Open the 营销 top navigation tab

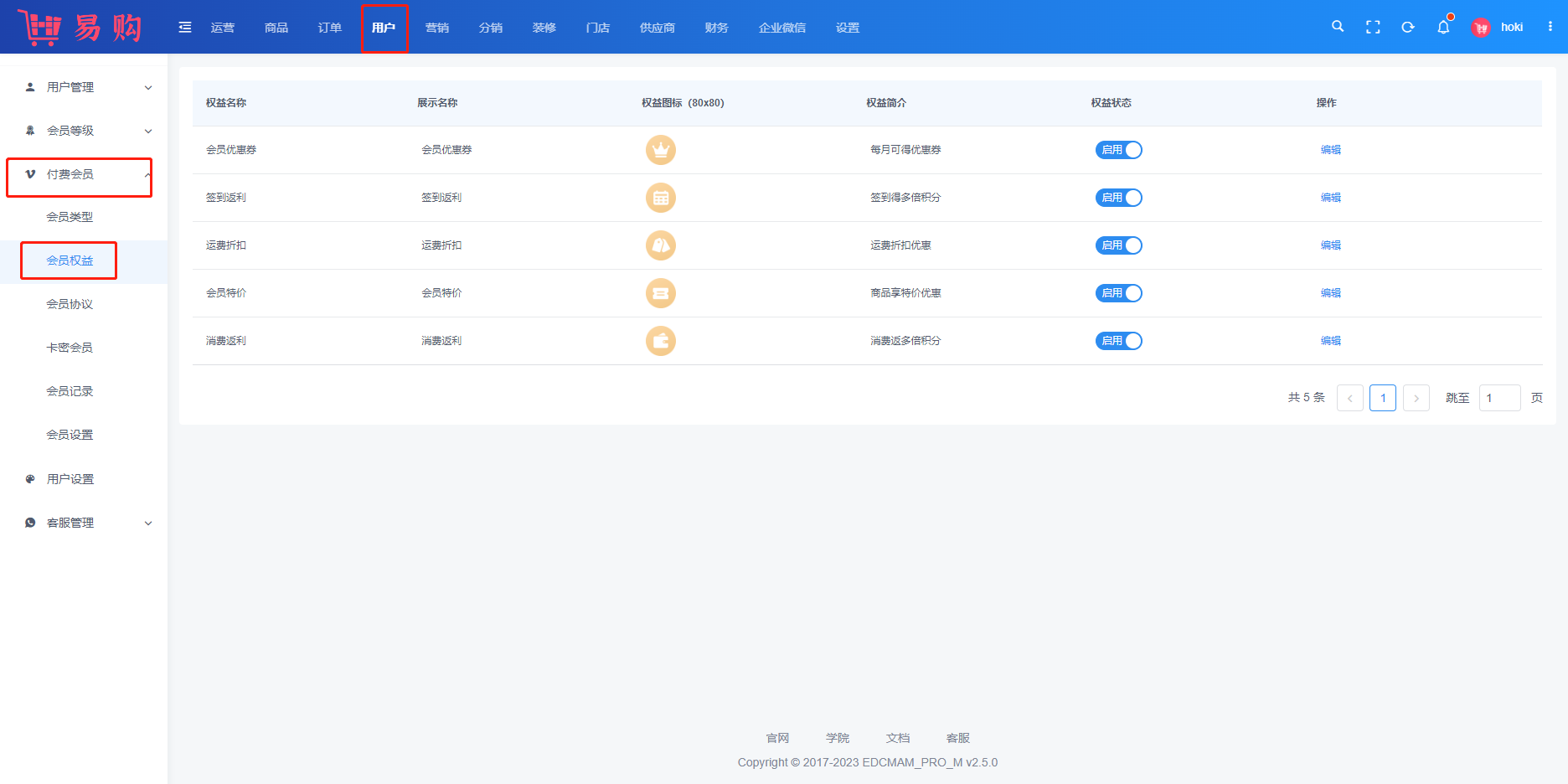click(x=436, y=28)
